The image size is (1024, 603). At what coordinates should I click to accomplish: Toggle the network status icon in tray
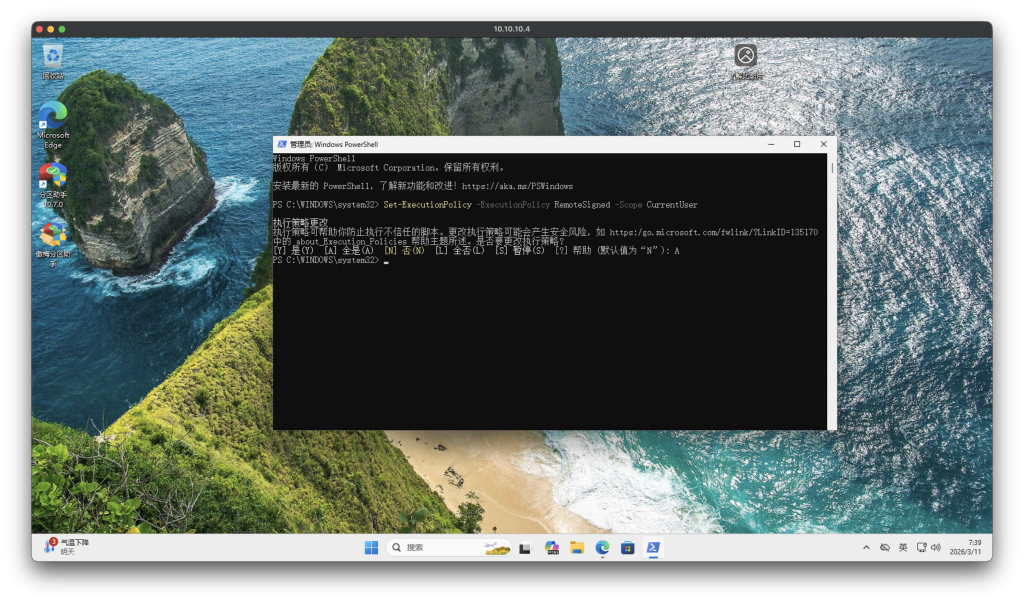click(921, 547)
